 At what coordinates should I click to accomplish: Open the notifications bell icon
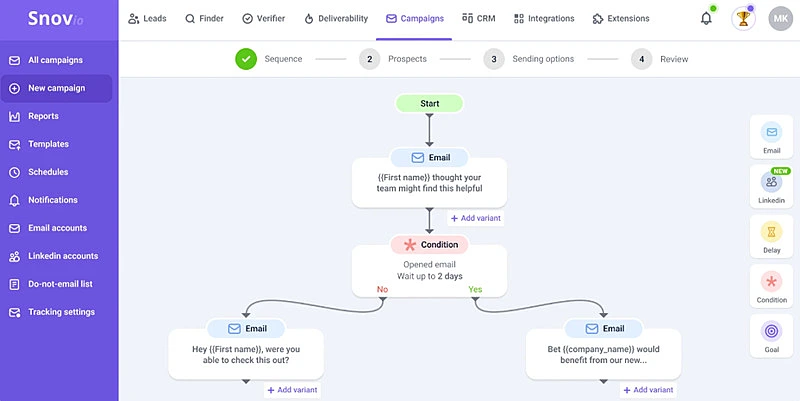tap(706, 18)
